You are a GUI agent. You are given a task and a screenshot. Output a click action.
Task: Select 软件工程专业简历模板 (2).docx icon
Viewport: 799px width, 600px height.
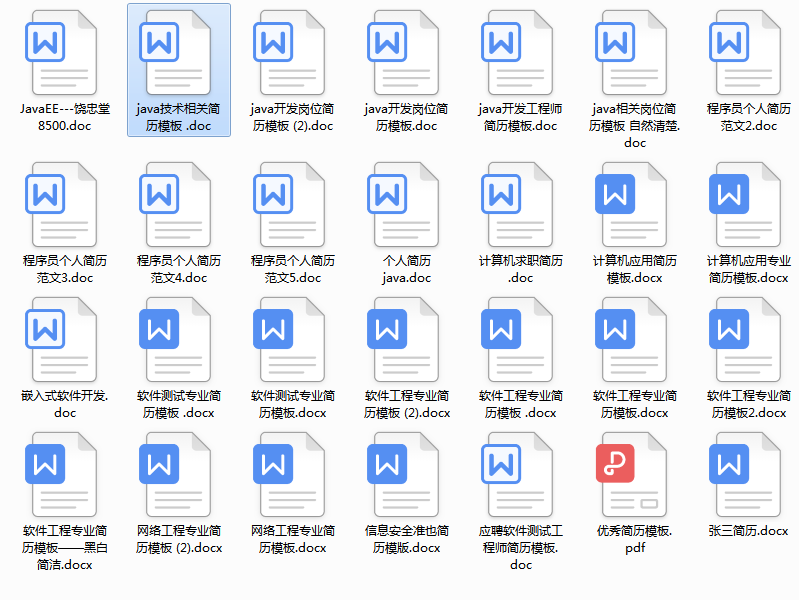(x=404, y=340)
